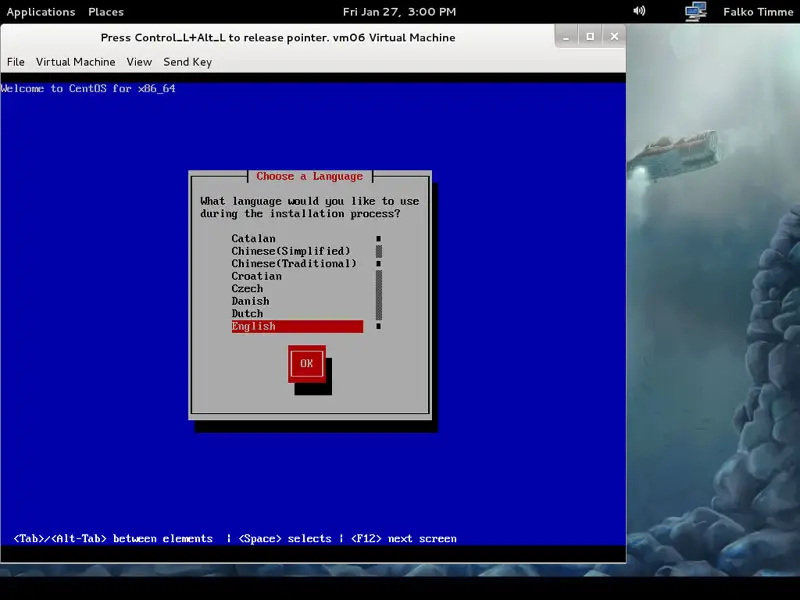Select Dutch in the language list
The height and width of the screenshot is (600, 800).
[x=297, y=313]
